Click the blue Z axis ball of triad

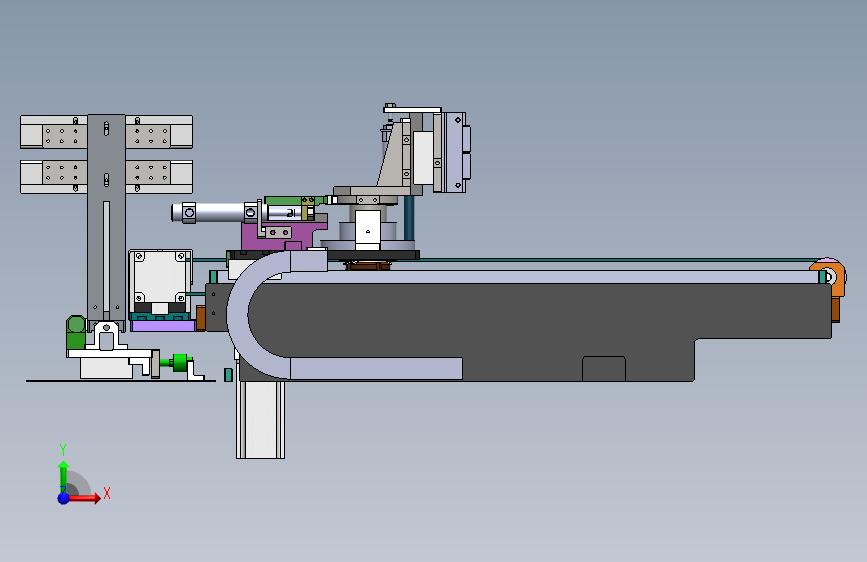tap(64, 498)
